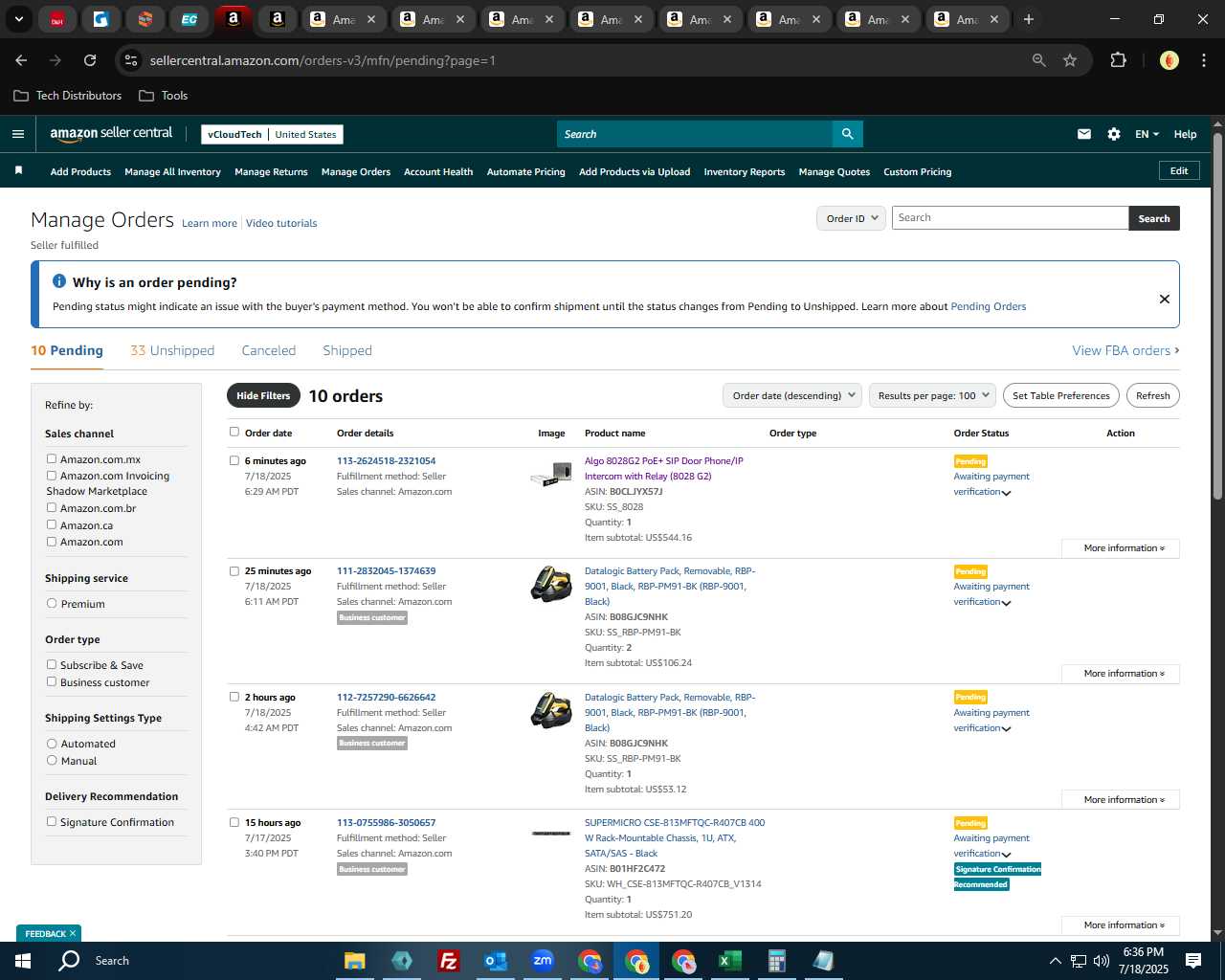Screen dimensions: 1225x980
Task: Check the Subscribe & Save order type
Action: coord(52,664)
